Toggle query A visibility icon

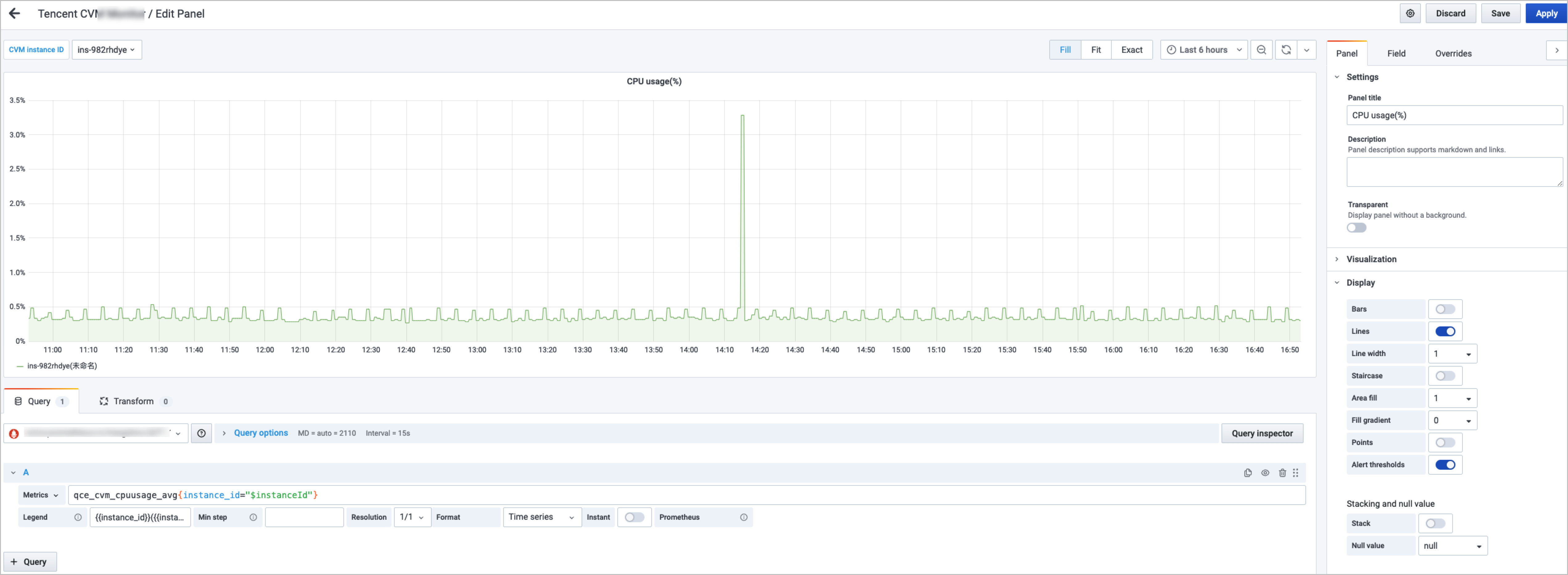(x=1265, y=473)
